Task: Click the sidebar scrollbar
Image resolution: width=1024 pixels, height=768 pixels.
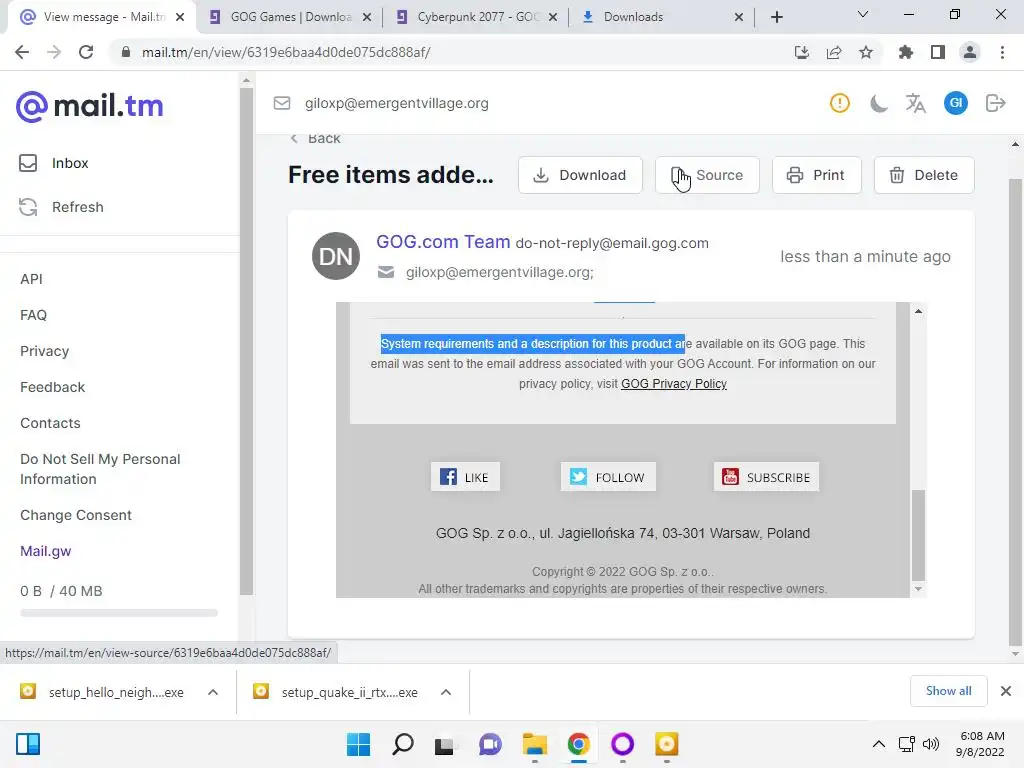Action: (246, 340)
